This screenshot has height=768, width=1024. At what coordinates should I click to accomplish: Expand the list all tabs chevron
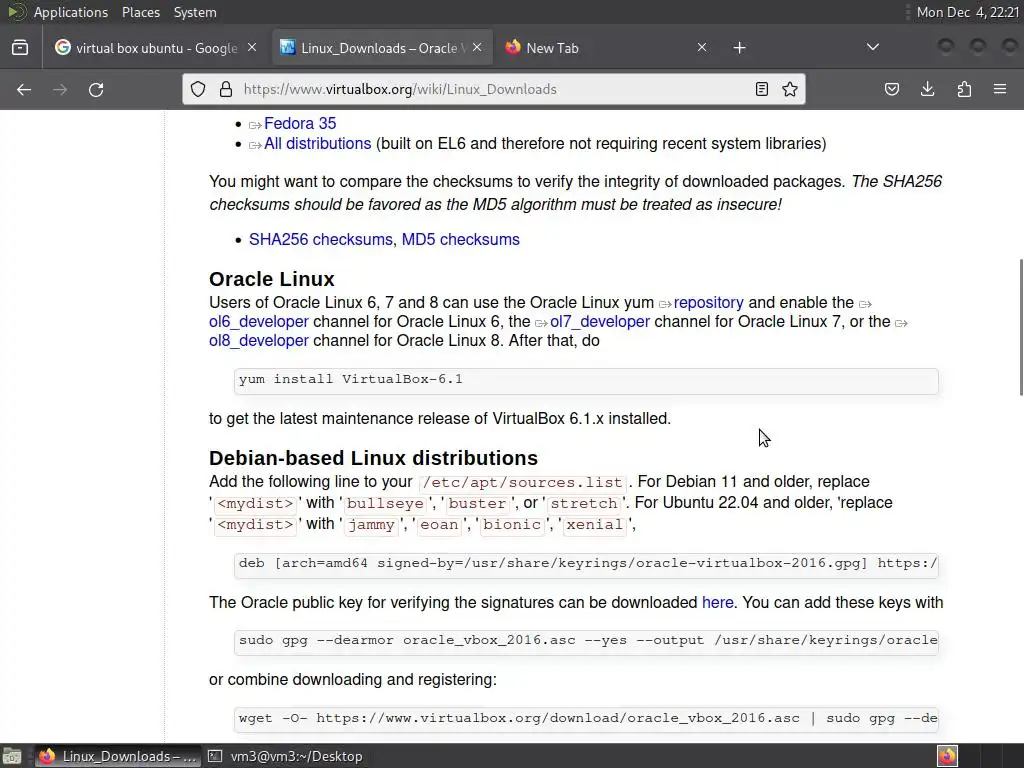click(x=872, y=47)
